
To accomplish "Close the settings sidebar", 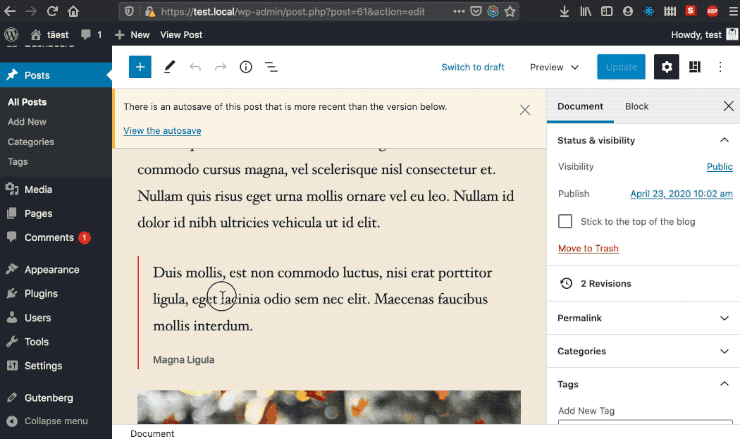I will point(729,106).
